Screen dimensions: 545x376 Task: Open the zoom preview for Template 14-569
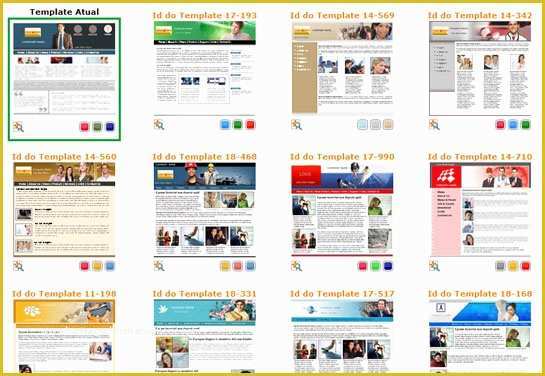[x=296, y=124]
